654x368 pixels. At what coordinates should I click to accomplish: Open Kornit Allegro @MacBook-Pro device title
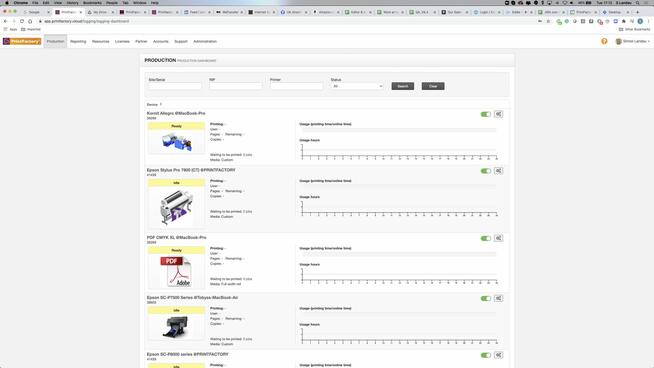[176, 113]
